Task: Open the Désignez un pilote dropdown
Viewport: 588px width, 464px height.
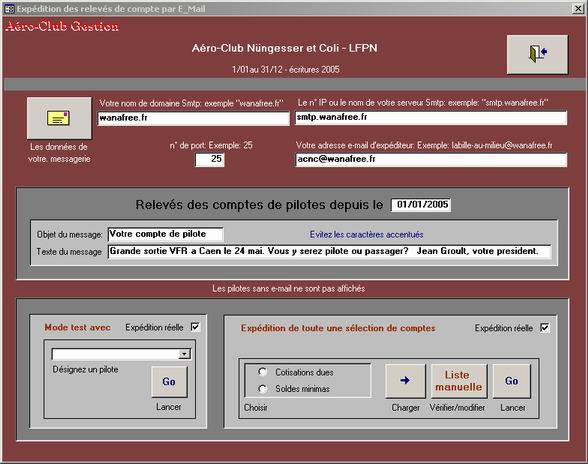Action: [184, 354]
